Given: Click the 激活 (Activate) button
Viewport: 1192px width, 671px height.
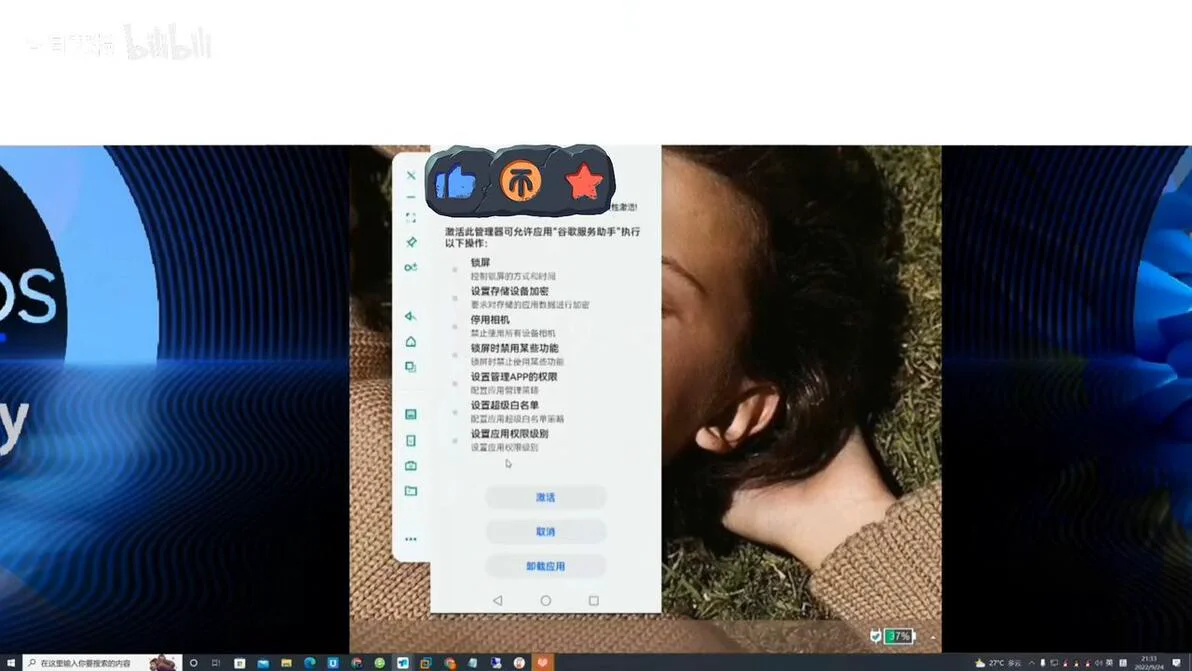Looking at the screenshot, I should click(545, 497).
